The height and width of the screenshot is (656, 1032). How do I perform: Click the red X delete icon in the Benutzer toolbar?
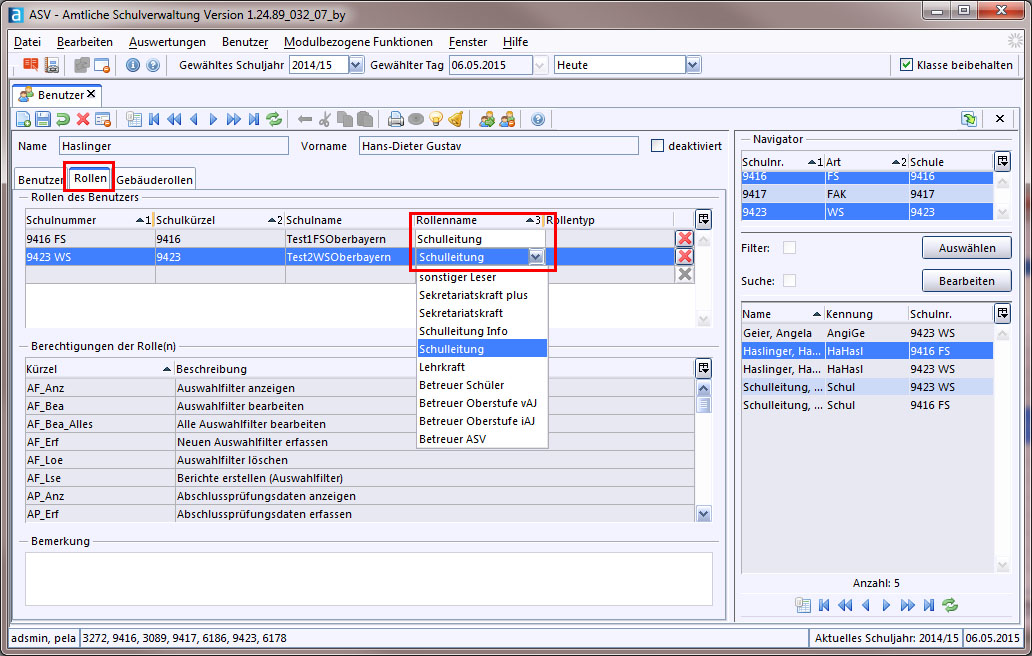click(x=82, y=119)
